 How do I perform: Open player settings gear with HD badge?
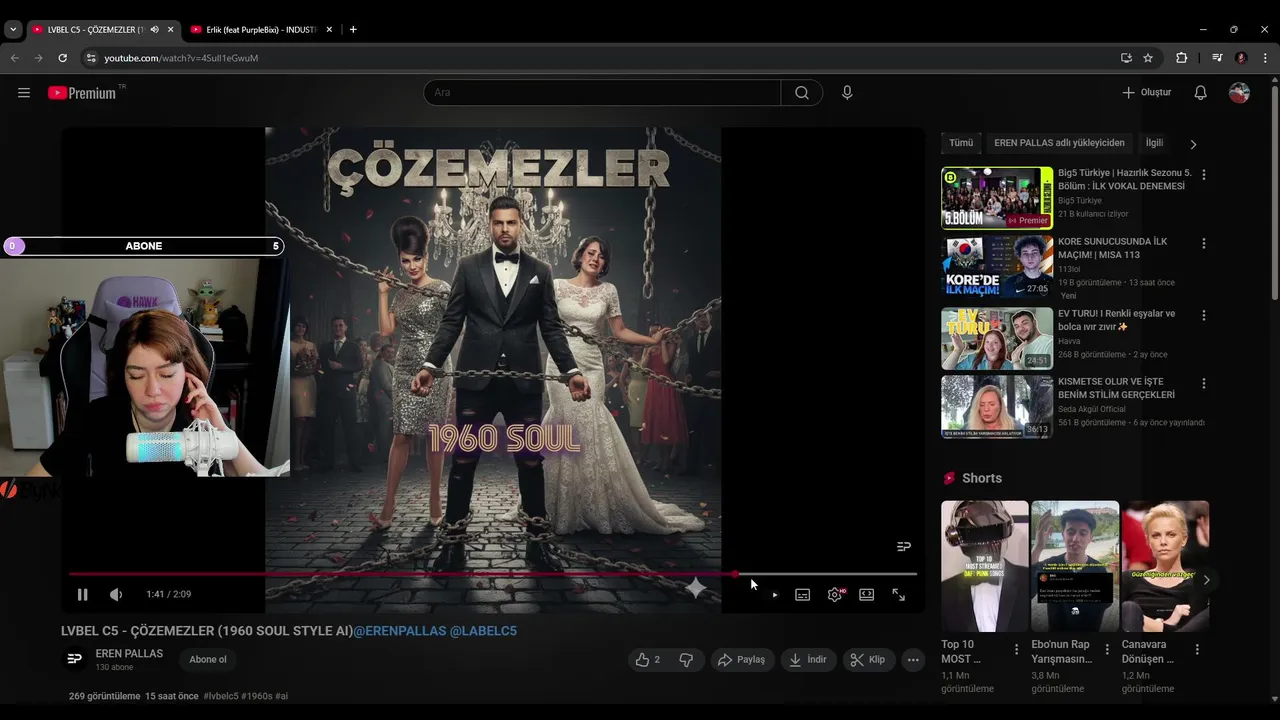coord(835,594)
